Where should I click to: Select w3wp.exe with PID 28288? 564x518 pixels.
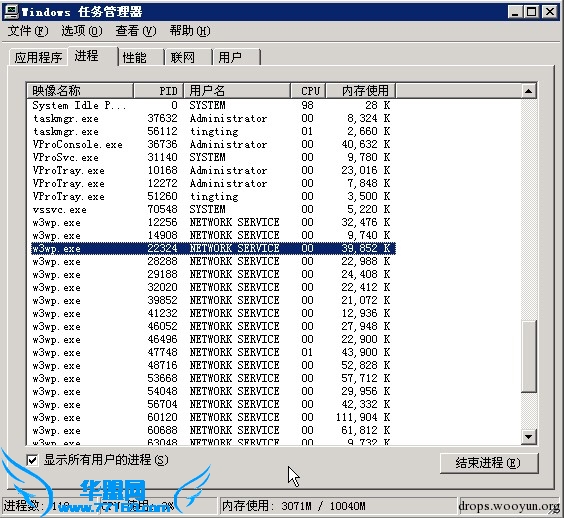pos(213,261)
